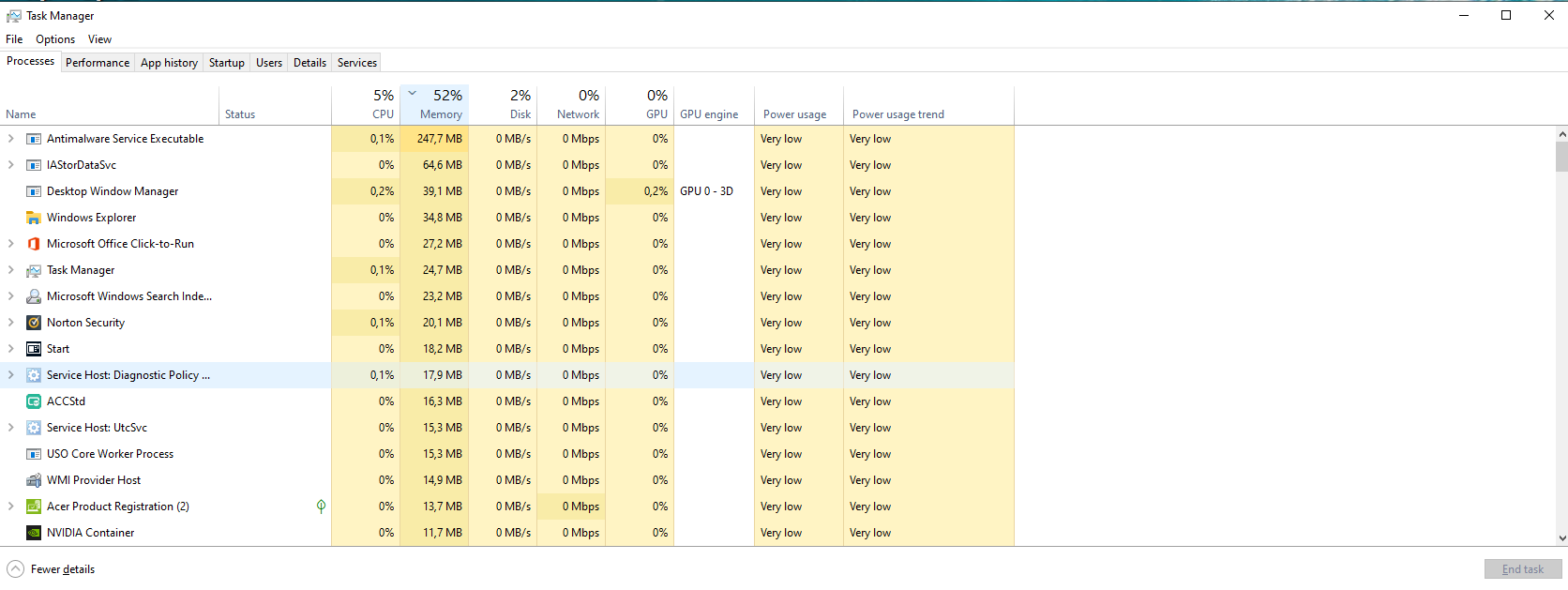The height and width of the screenshot is (590, 1568).
Task: Click the green leaf suspended status icon
Action: tap(321, 507)
